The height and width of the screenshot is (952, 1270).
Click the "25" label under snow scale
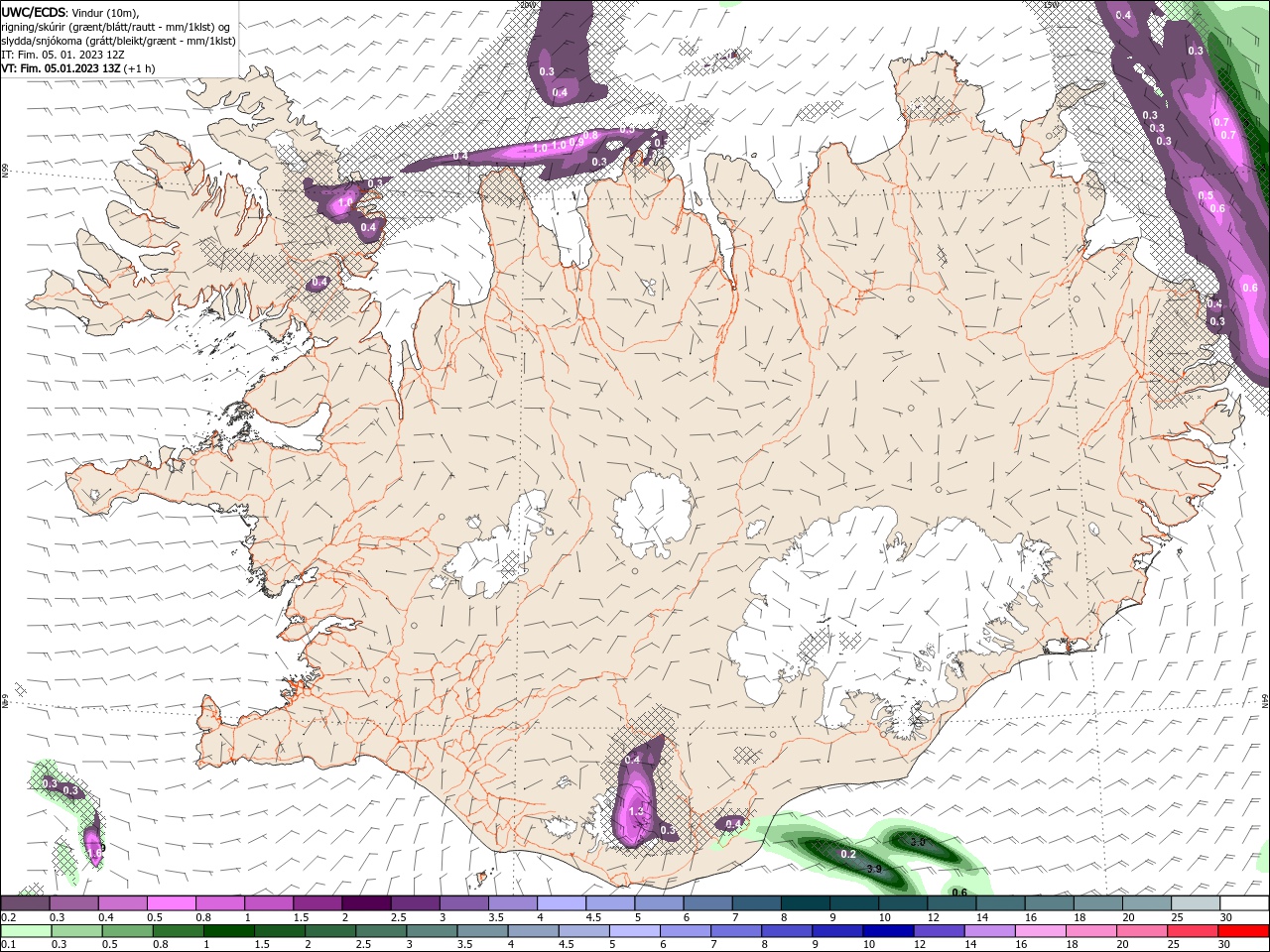pos(1177,917)
